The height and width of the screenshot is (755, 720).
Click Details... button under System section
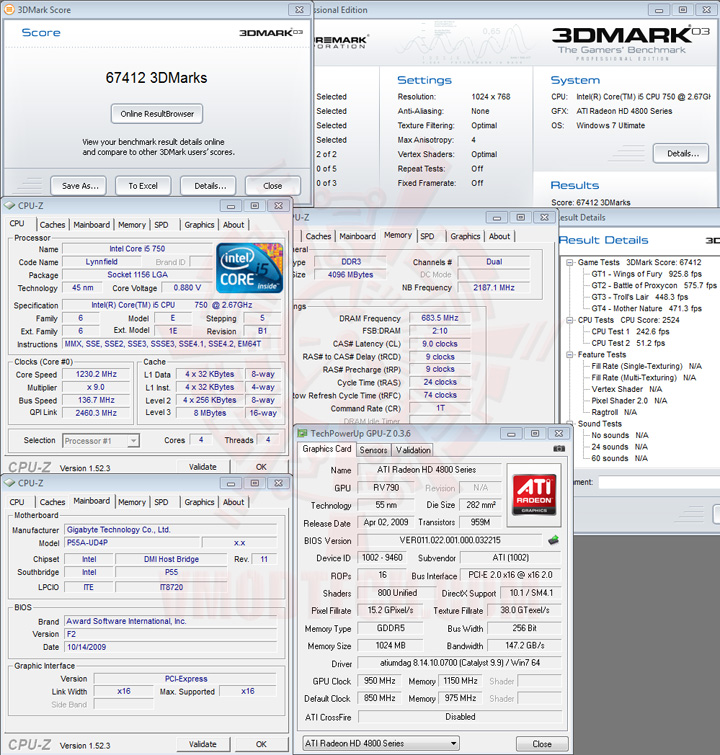(x=682, y=154)
